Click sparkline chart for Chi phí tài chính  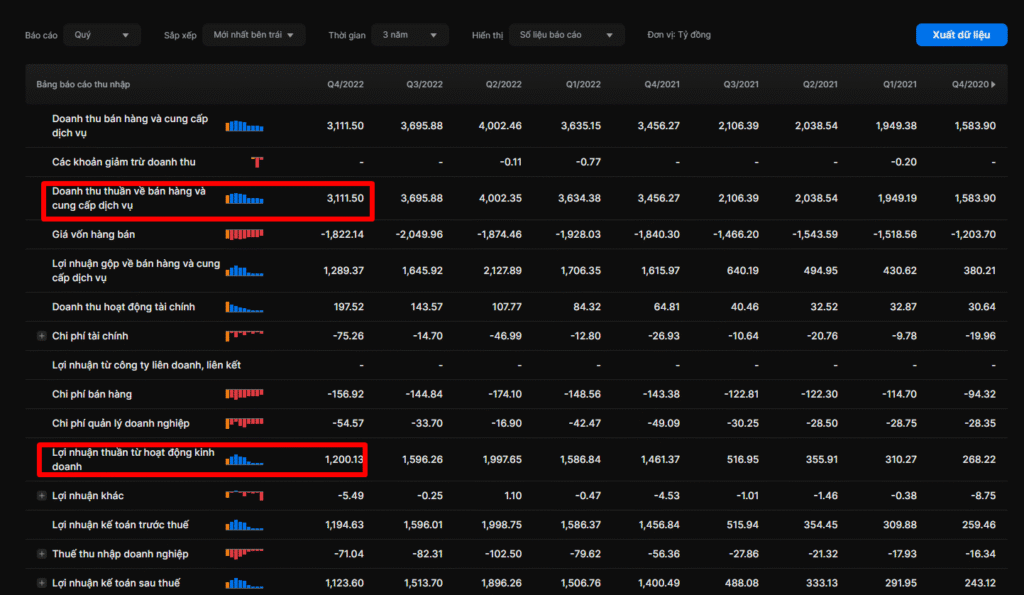click(x=244, y=336)
